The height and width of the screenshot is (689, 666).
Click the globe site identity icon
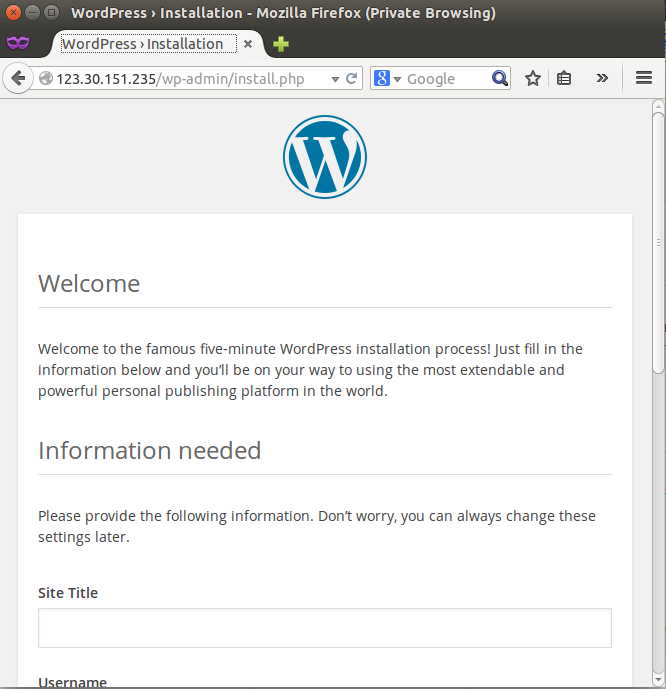click(46, 79)
